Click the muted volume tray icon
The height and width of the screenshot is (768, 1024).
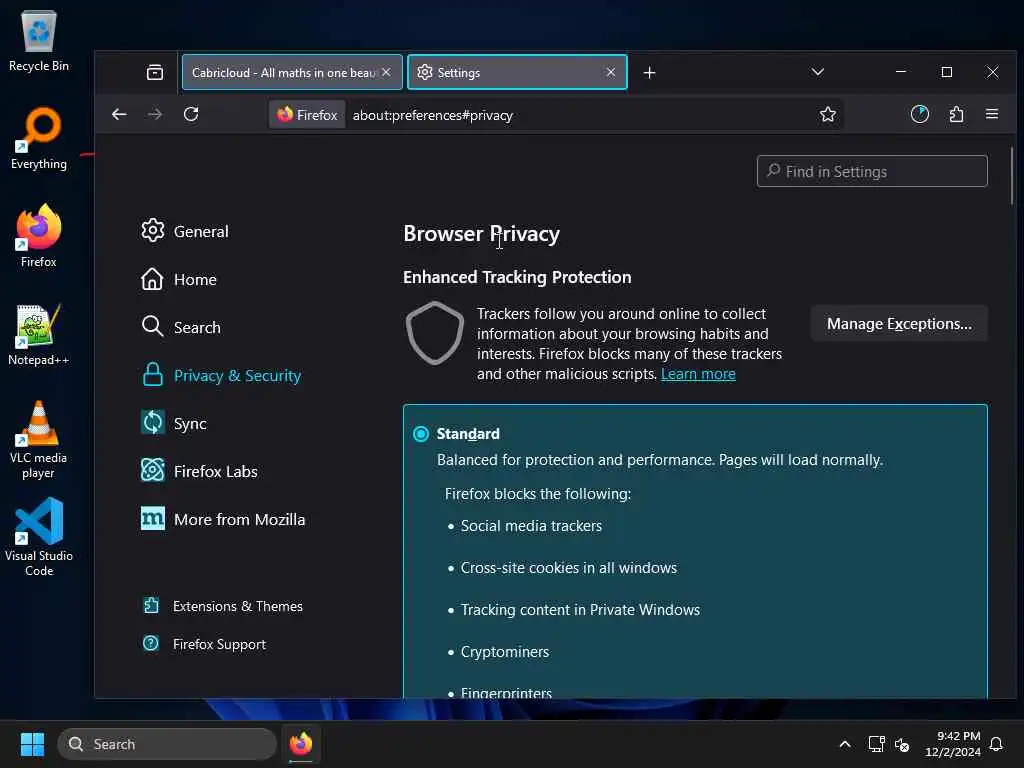902,744
